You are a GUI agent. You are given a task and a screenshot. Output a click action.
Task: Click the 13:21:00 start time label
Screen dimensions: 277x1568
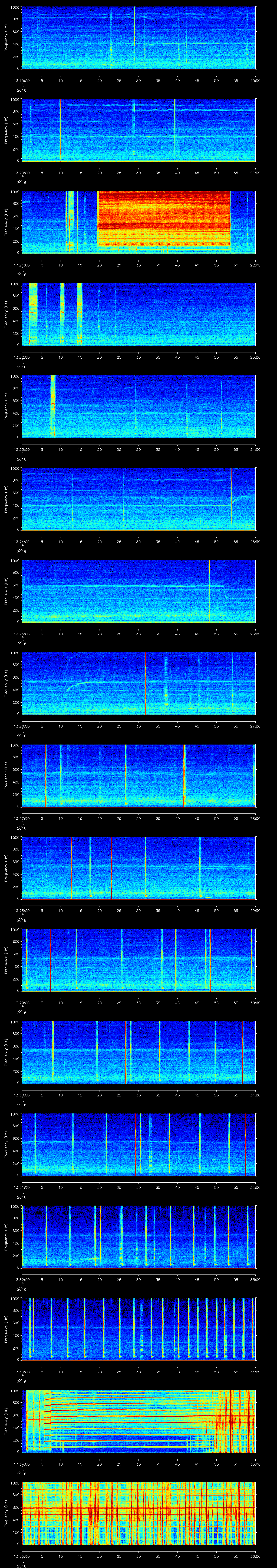tap(21, 265)
